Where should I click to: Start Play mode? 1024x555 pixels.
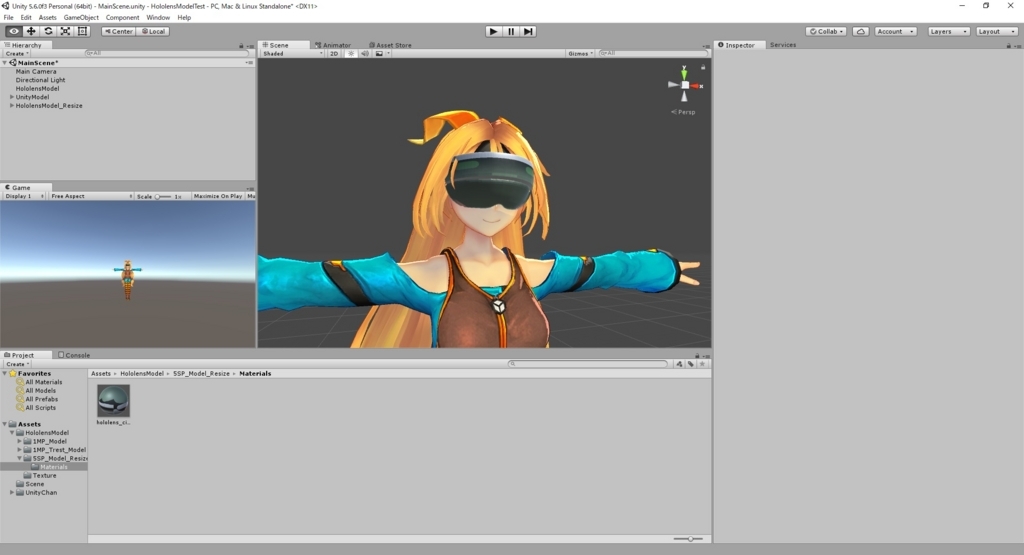click(x=493, y=31)
